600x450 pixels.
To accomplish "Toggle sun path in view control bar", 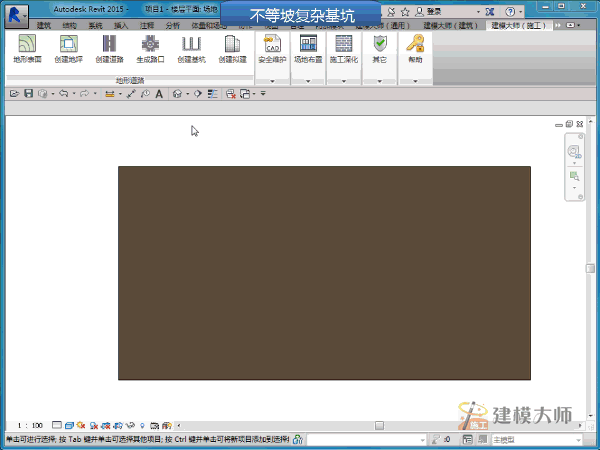I will pos(81,425).
